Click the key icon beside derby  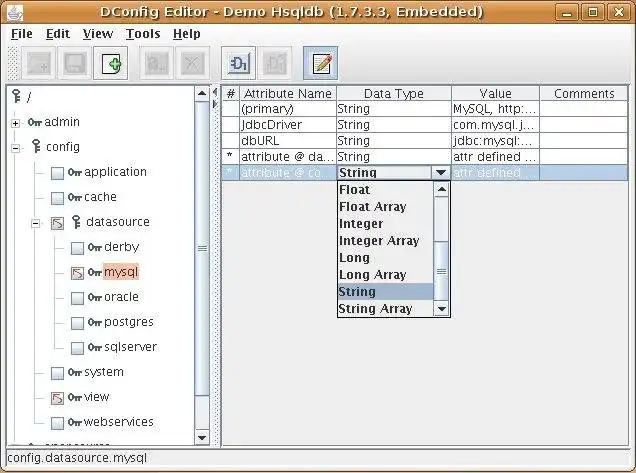pos(95,247)
